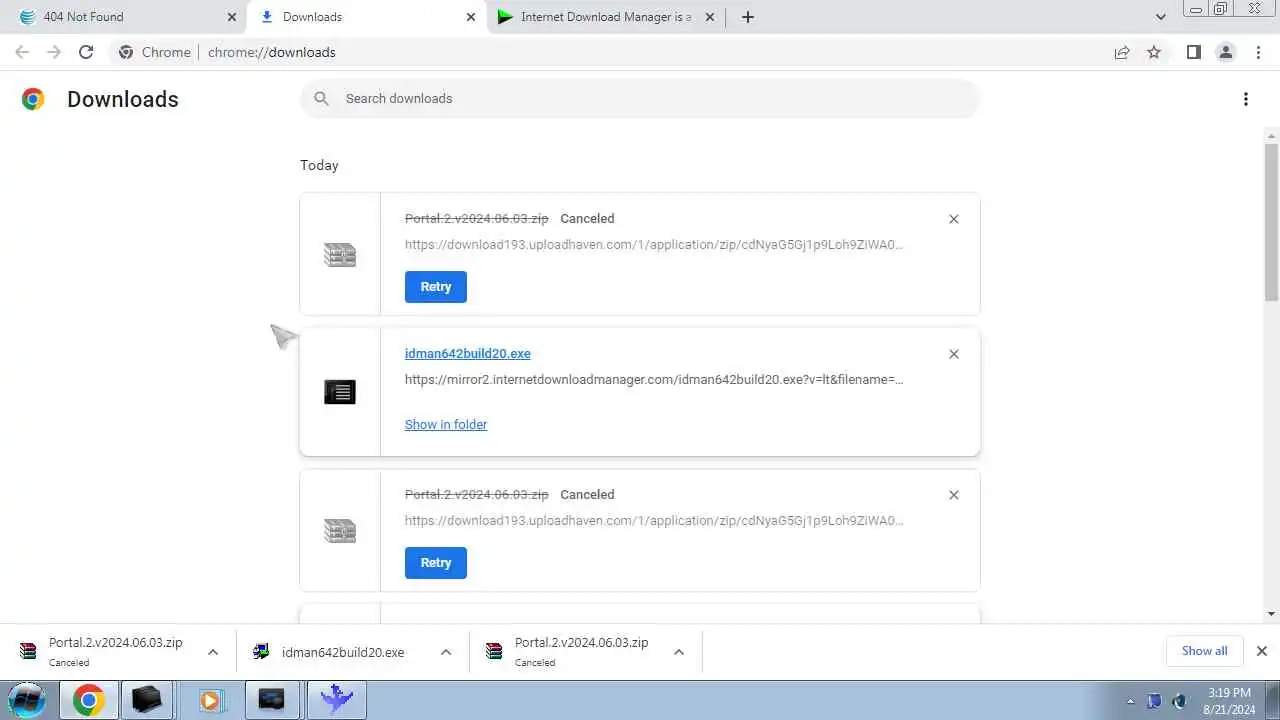Click the blue bird app taskbar icon
The image size is (1280, 720).
pos(337,700)
